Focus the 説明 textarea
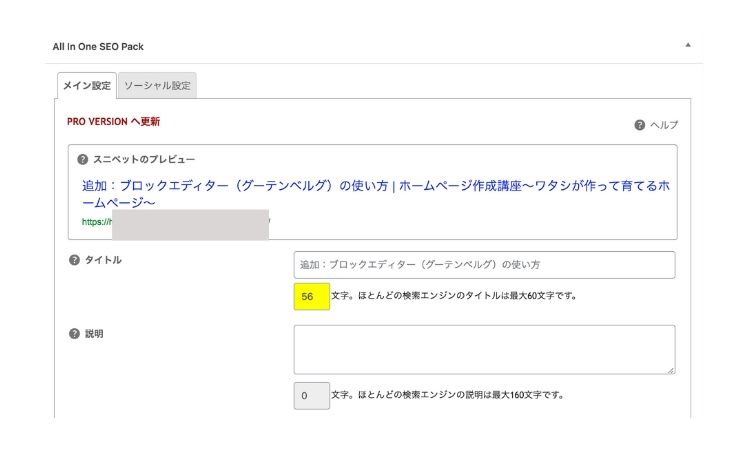 click(x=485, y=350)
